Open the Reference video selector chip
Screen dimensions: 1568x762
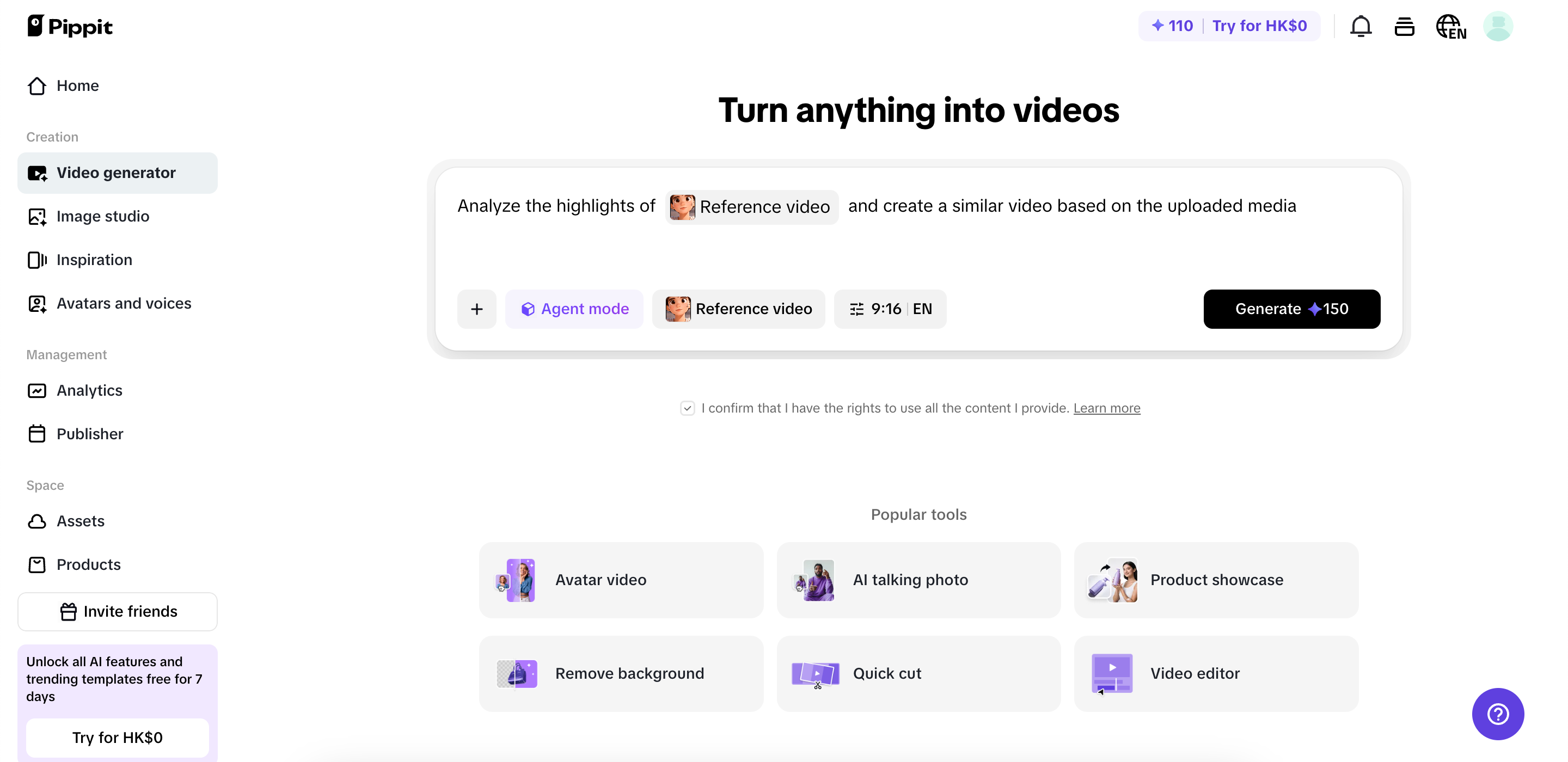[738, 309]
